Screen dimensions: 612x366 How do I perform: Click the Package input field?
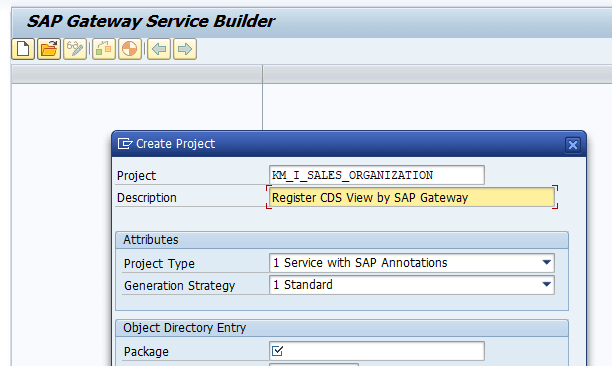[377, 351]
